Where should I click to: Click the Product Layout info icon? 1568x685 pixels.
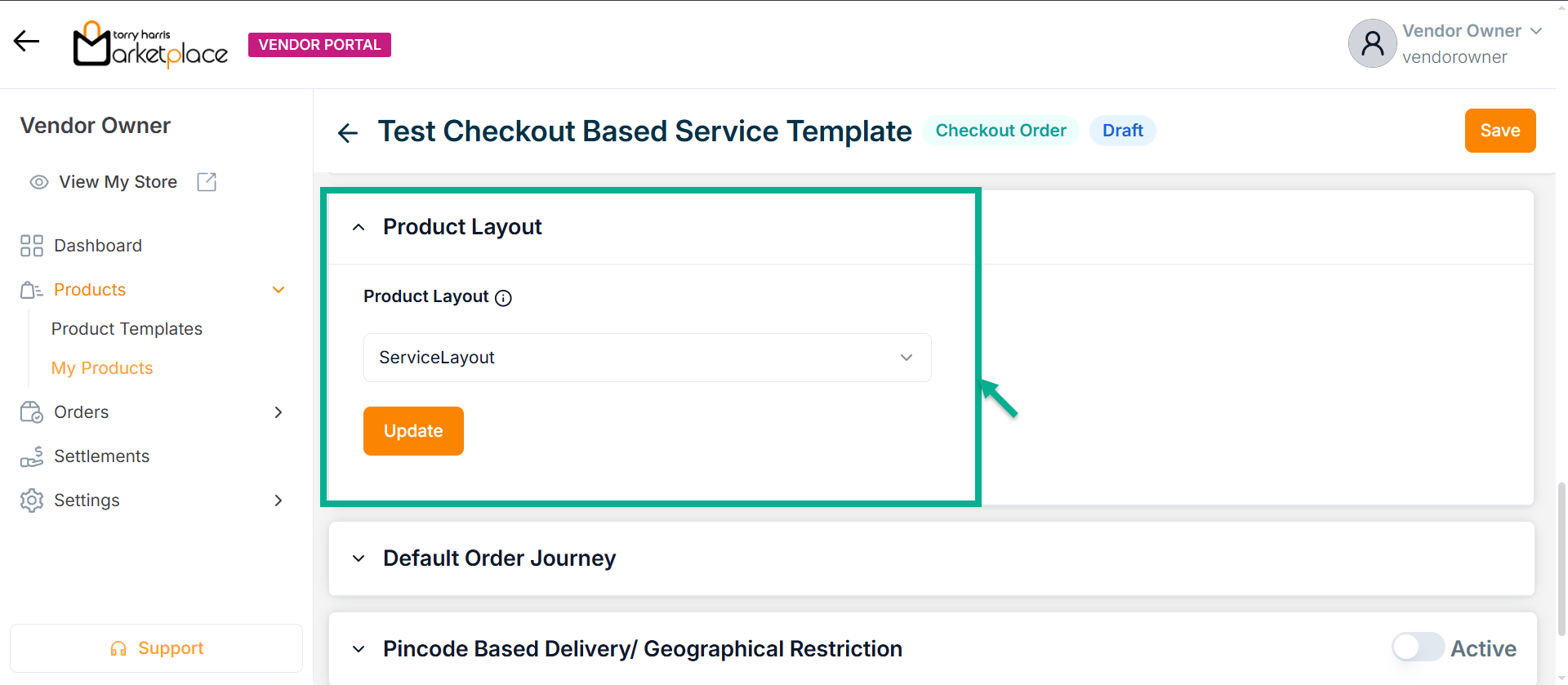(504, 298)
